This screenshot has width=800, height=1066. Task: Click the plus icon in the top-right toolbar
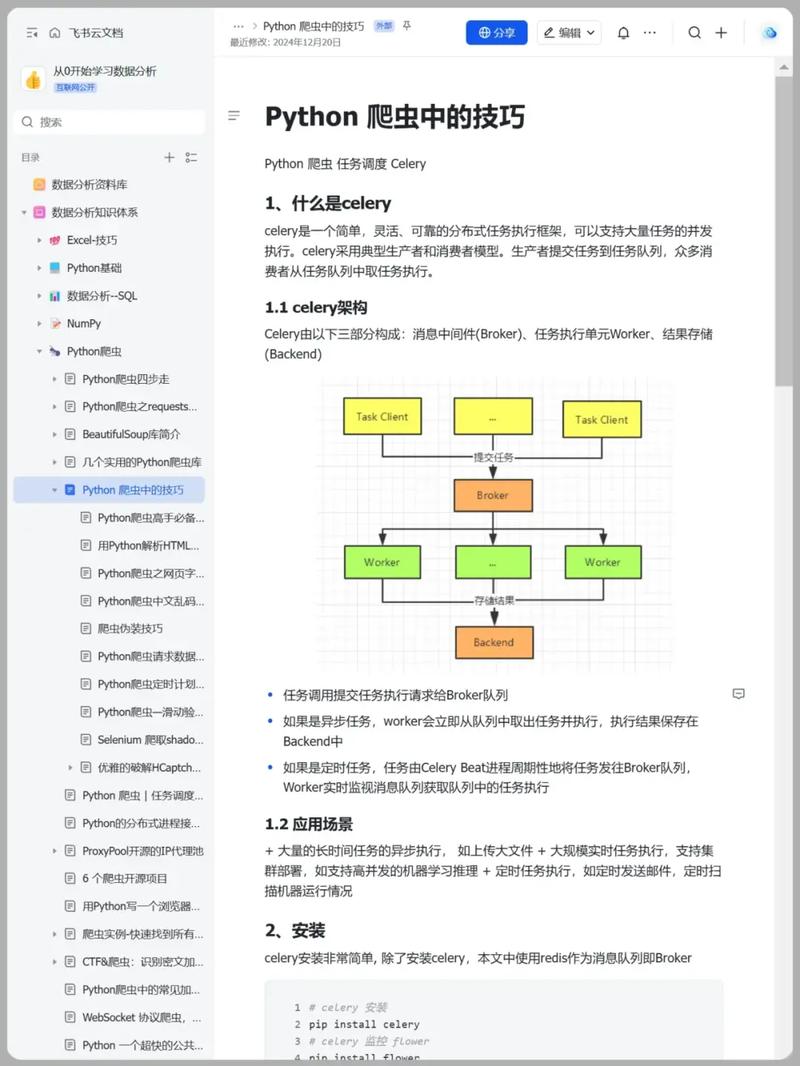[x=722, y=33]
